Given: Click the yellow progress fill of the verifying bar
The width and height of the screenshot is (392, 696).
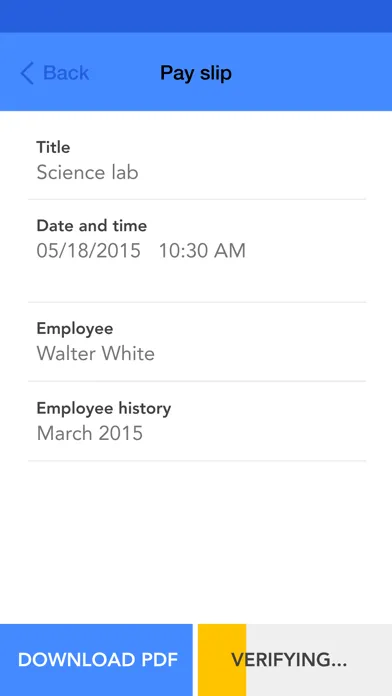Looking at the screenshot, I should (222, 660).
